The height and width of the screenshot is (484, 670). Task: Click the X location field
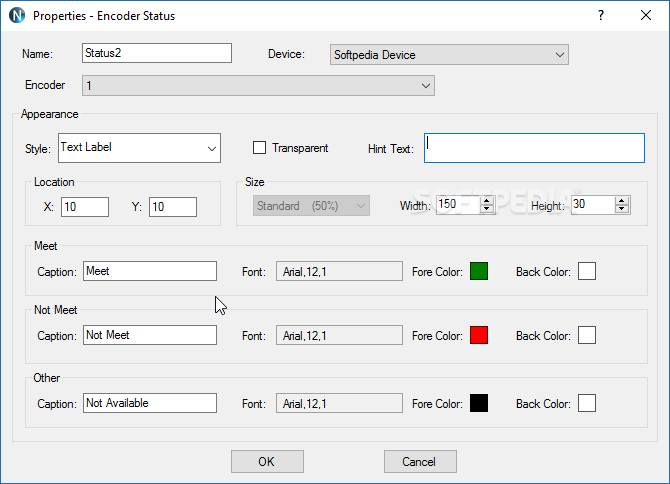pyautogui.click(x=85, y=207)
